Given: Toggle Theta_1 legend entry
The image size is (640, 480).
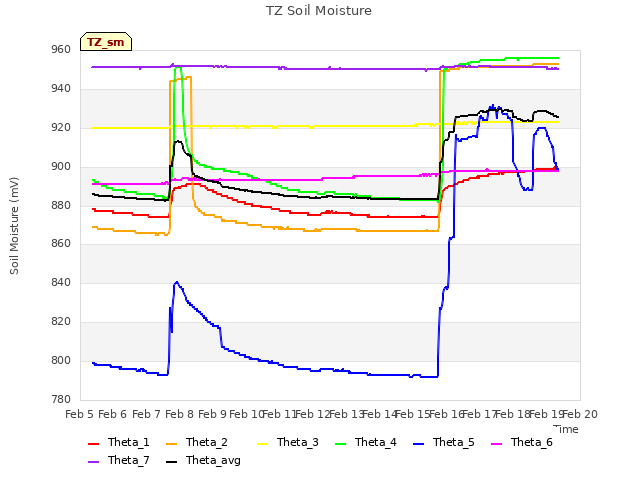Looking at the screenshot, I should tap(119, 442).
